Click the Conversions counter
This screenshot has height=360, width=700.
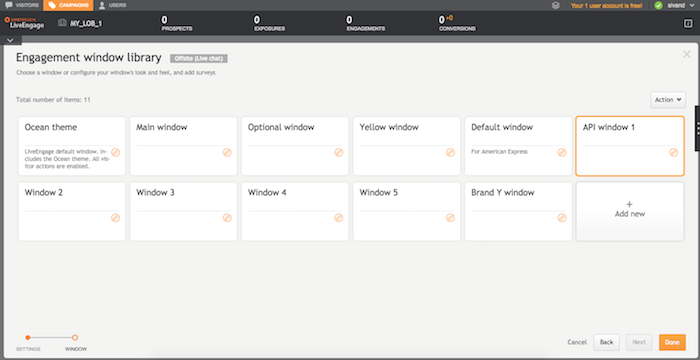click(457, 24)
